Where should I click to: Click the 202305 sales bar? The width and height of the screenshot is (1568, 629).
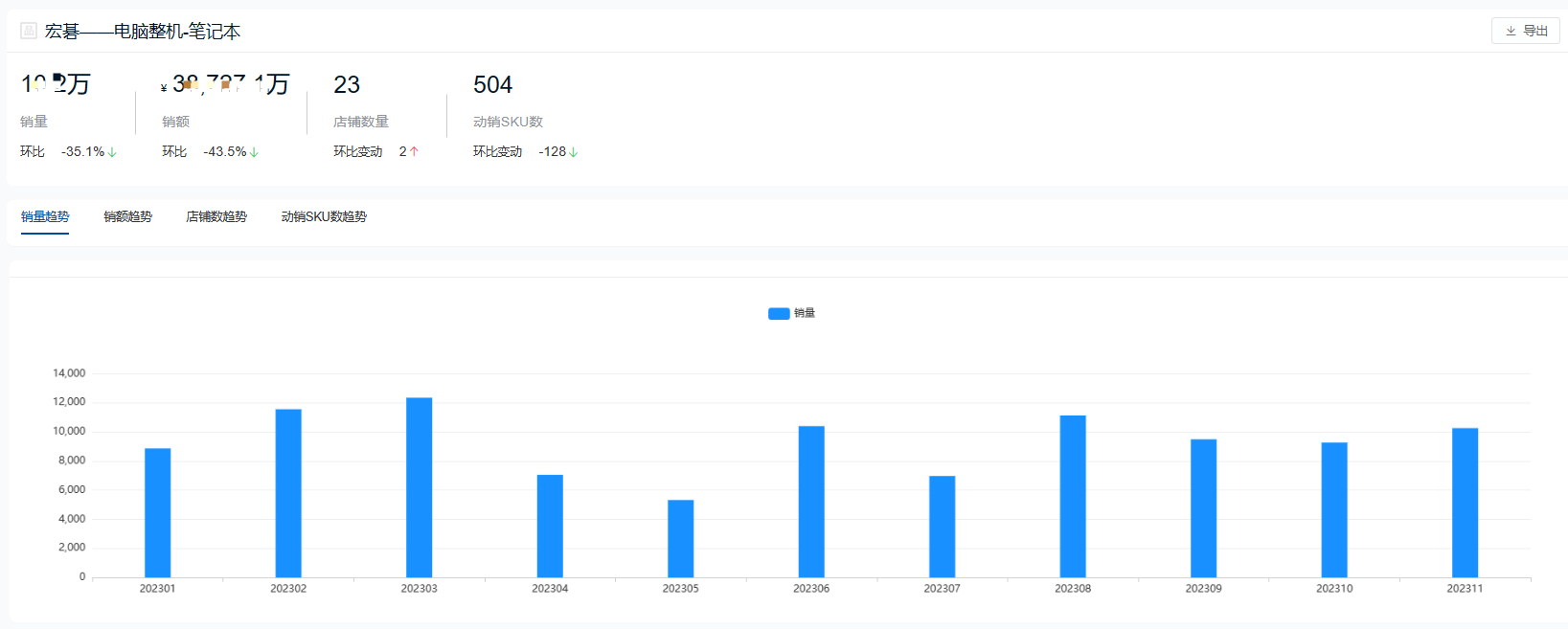(681, 538)
